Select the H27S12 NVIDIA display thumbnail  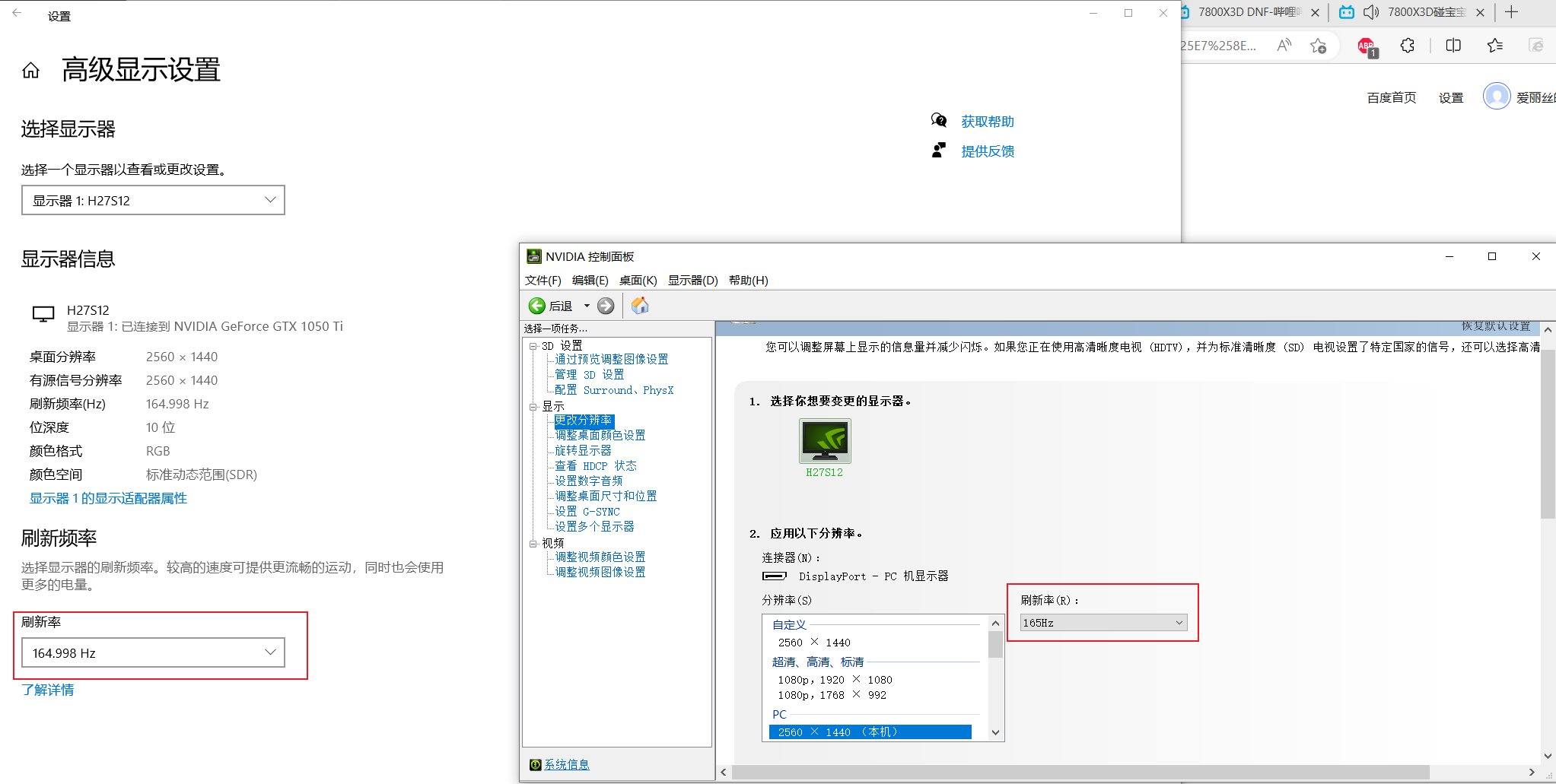[825, 440]
